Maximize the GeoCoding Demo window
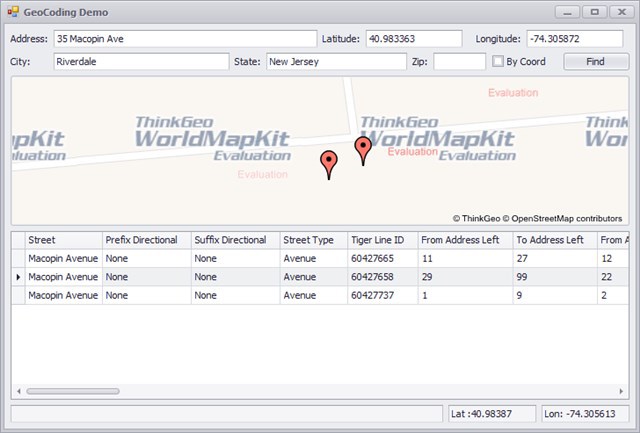This screenshot has height=433, width=640. (x=595, y=12)
